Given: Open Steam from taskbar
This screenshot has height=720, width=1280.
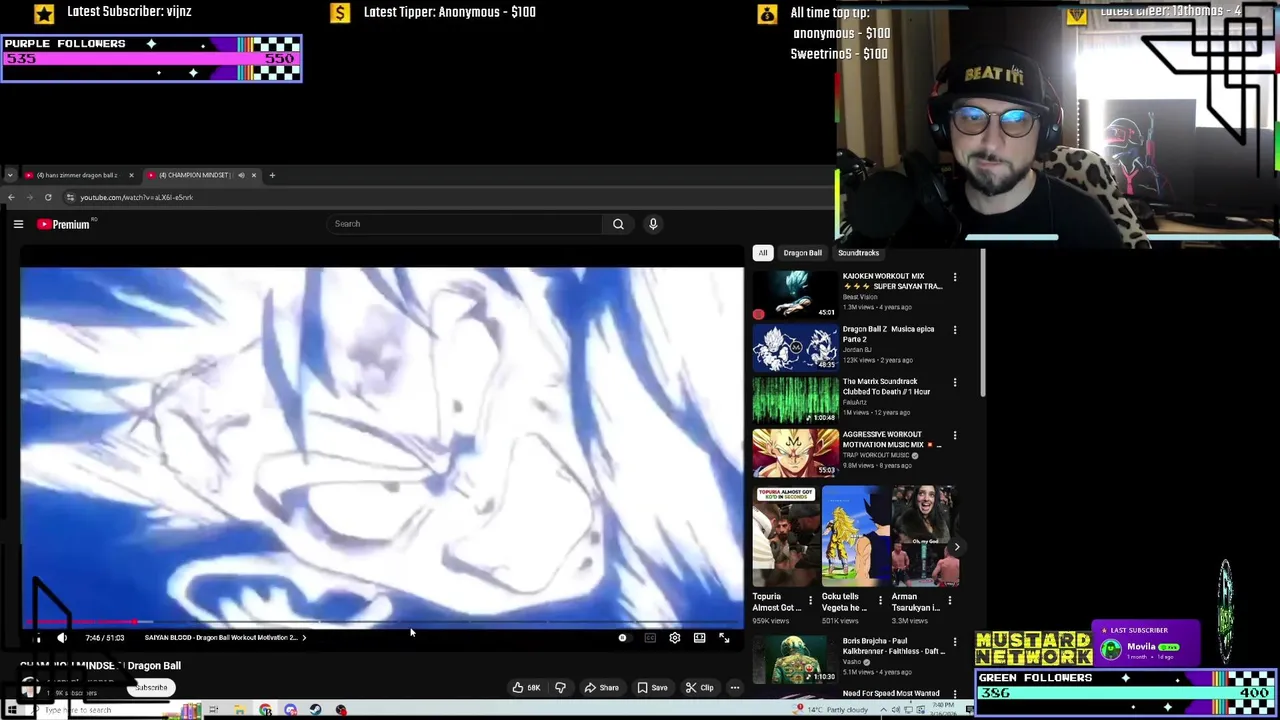Looking at the screenshot, I should [315, 710].
